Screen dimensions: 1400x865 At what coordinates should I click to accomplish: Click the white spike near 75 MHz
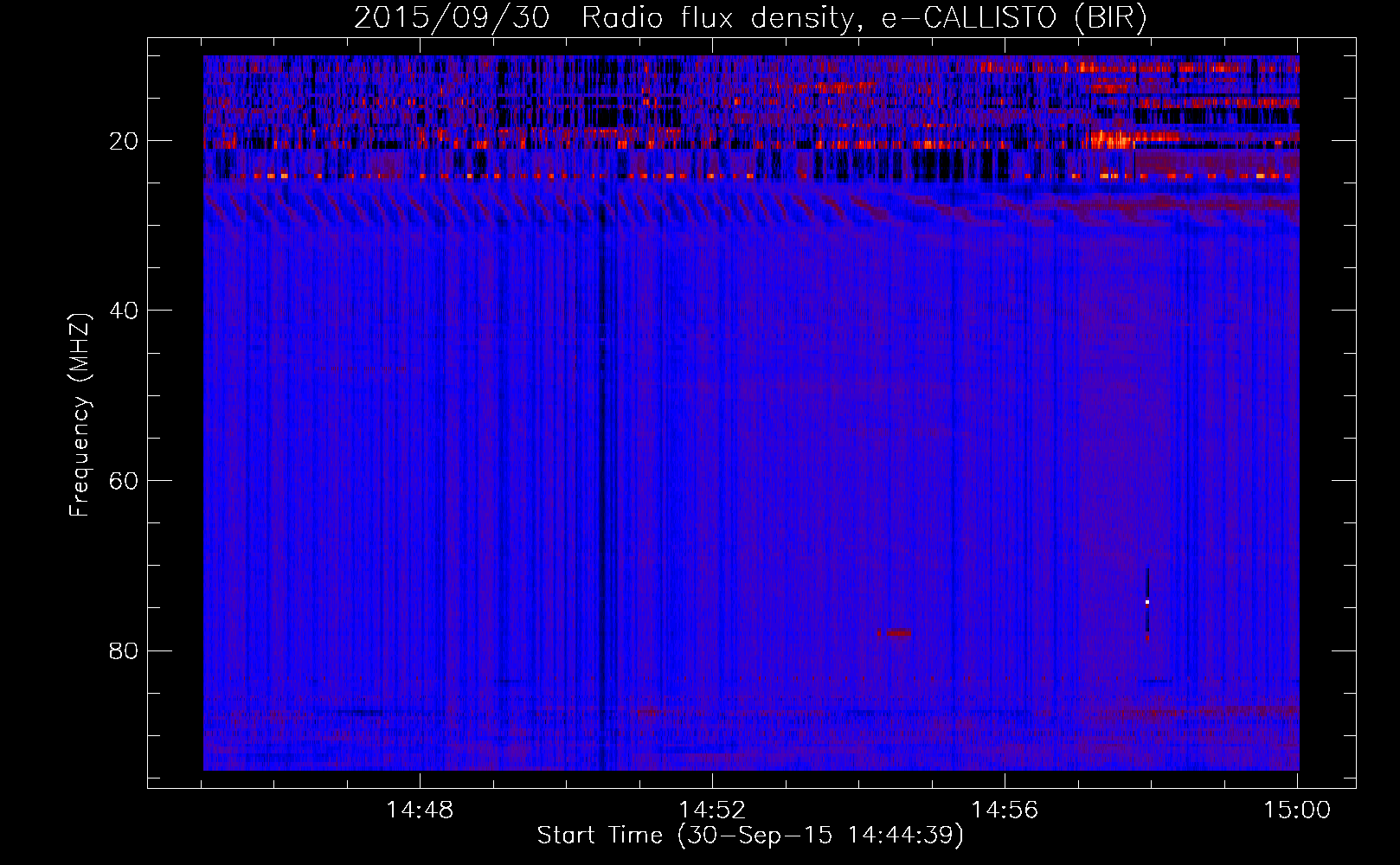click(1147, 602)
